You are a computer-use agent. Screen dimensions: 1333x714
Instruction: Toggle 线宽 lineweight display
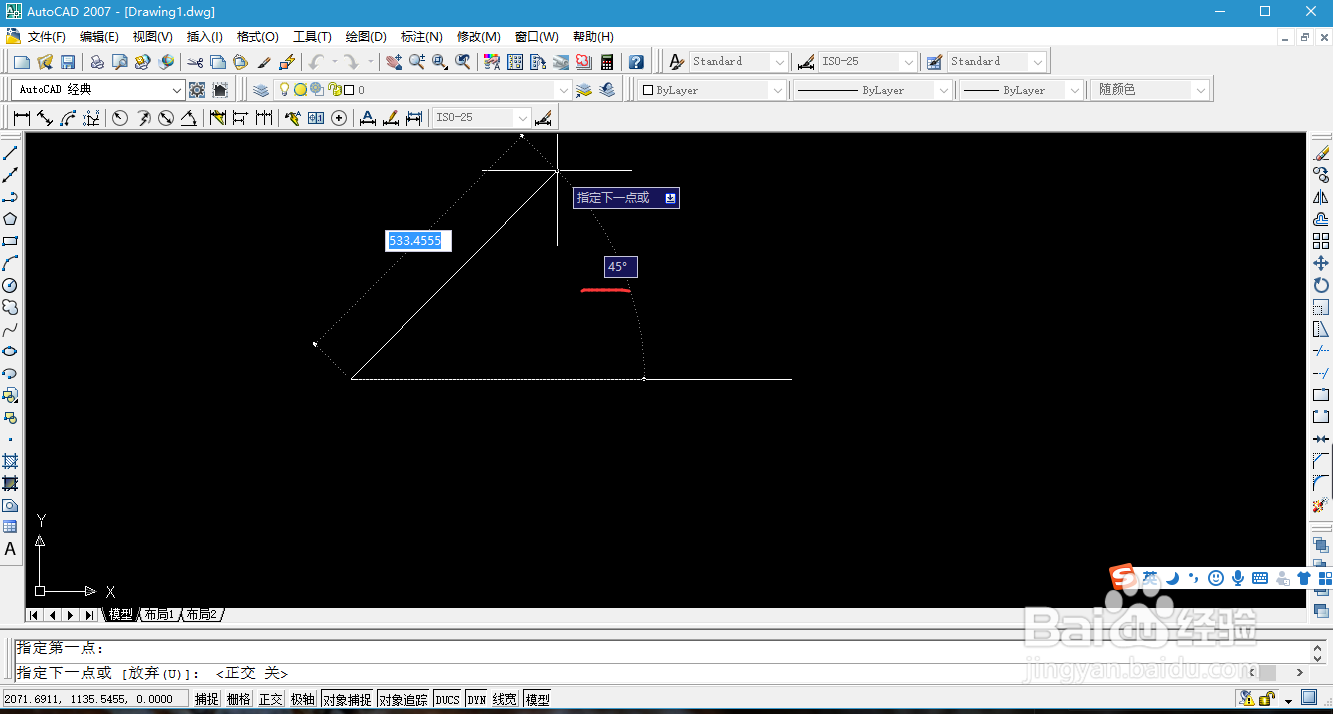click(505, 699)
